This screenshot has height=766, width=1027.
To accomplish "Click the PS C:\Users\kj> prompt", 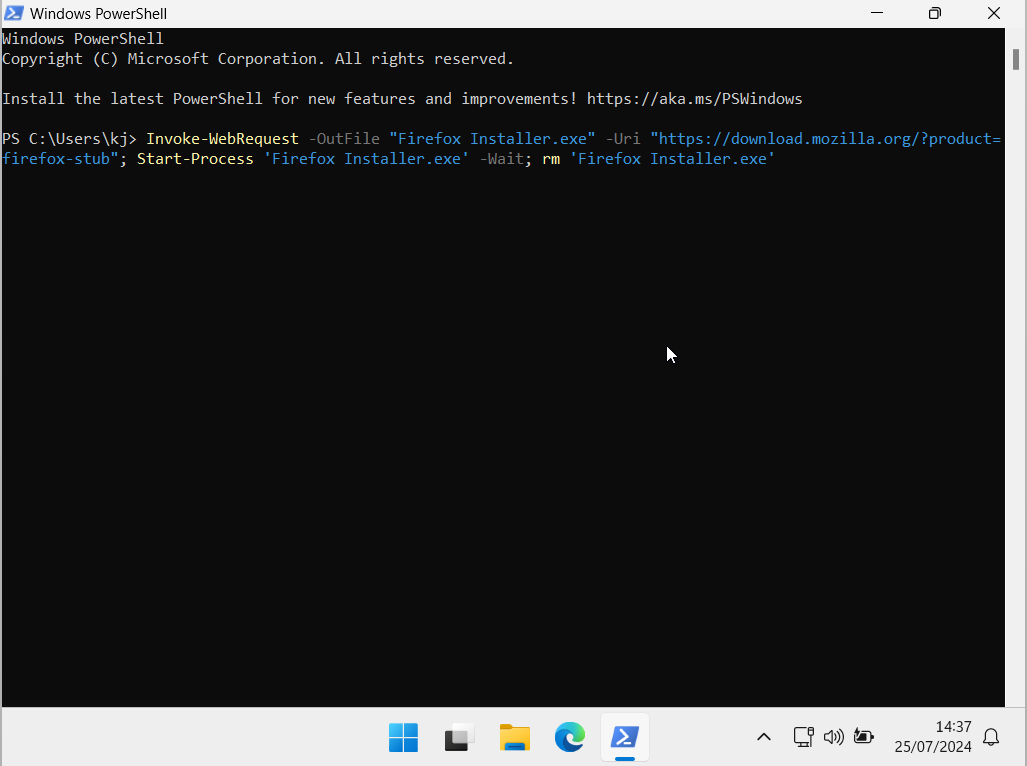I will [x=69, y=139].
